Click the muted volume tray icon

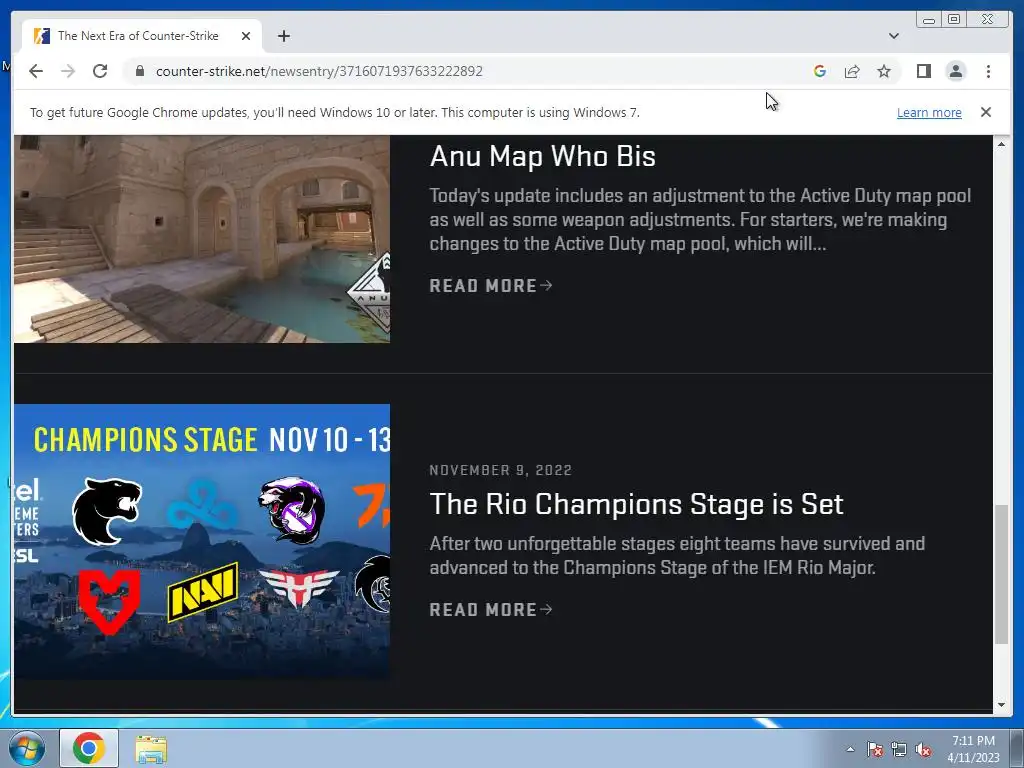pos(923,749)
